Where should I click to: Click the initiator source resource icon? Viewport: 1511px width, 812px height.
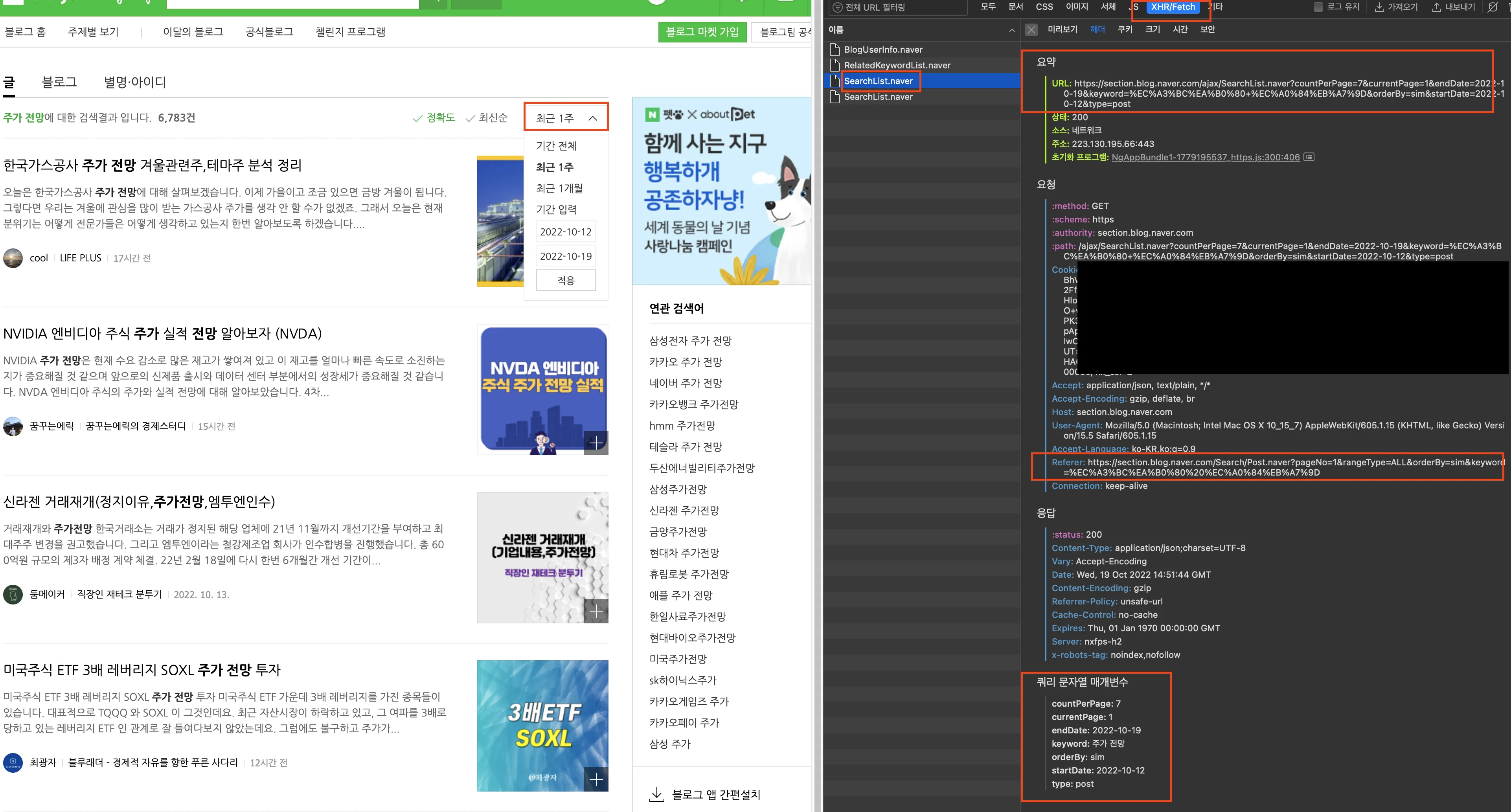tap(1309, 157)
